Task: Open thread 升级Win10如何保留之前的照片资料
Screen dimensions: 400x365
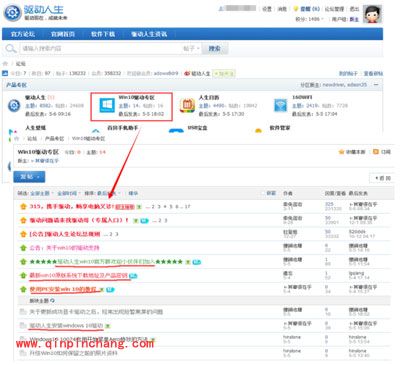Action: pos(74,353)
